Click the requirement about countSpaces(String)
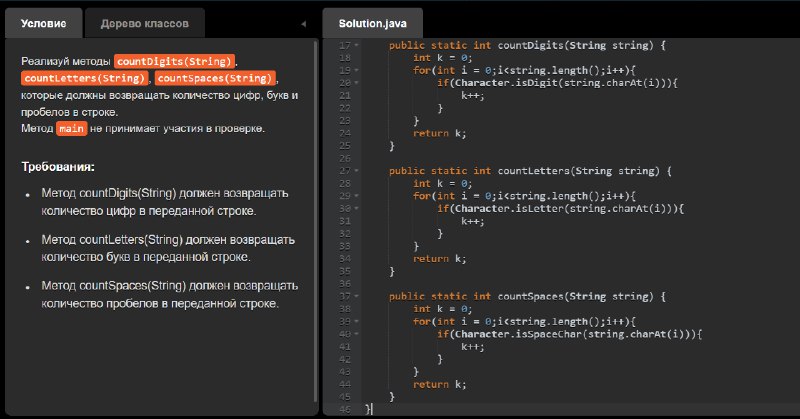The height and width of the screenshot is (419, 800). [x=170, y=294]
